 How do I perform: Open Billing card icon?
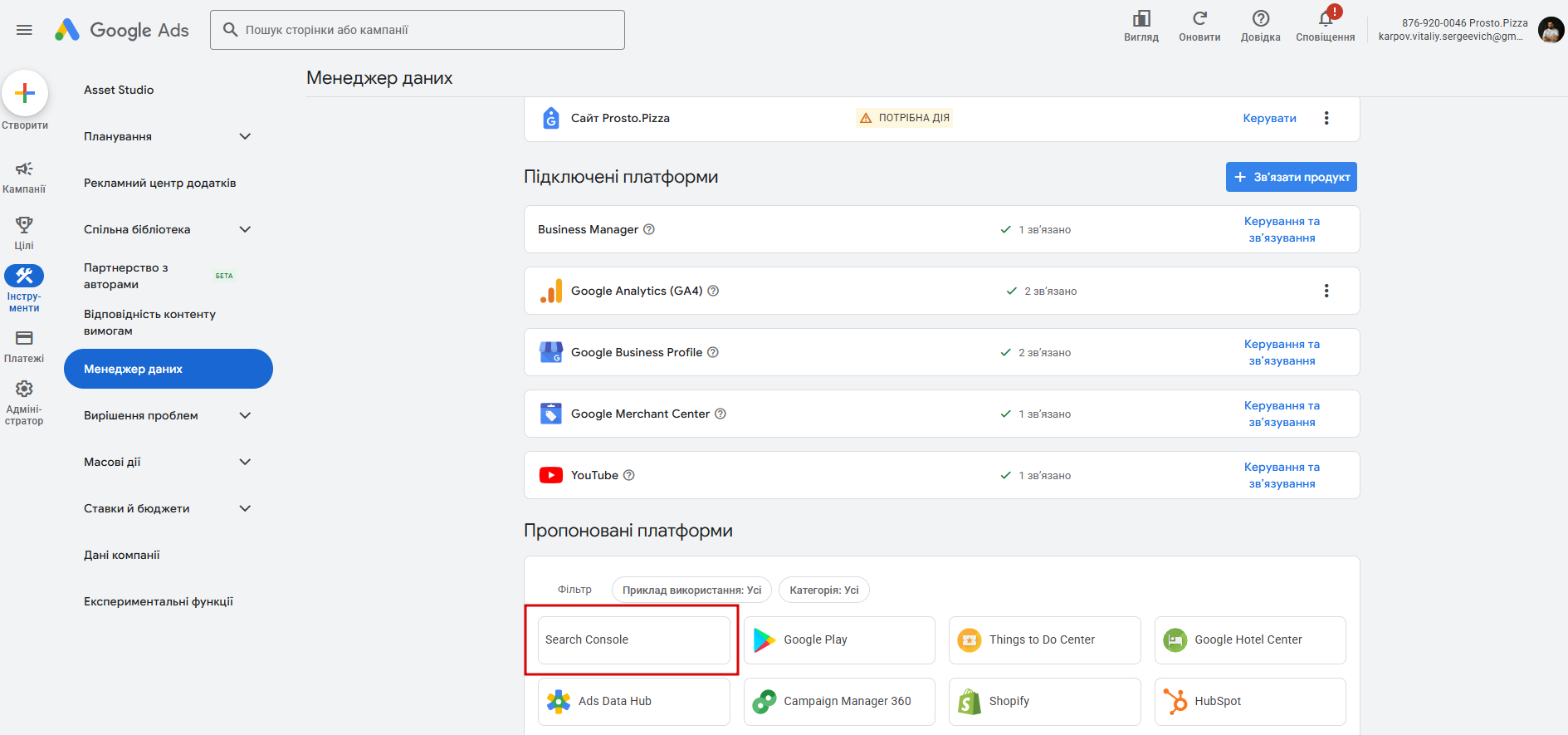[x=24, y=338]
